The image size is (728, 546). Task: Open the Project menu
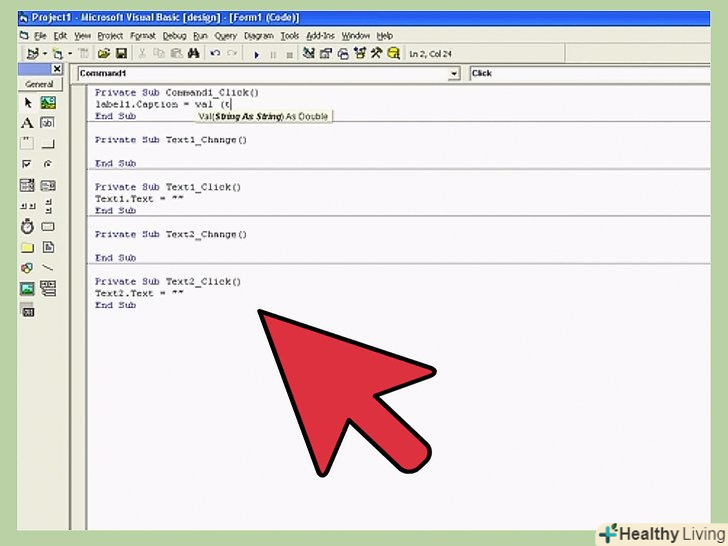coord(110,36)
